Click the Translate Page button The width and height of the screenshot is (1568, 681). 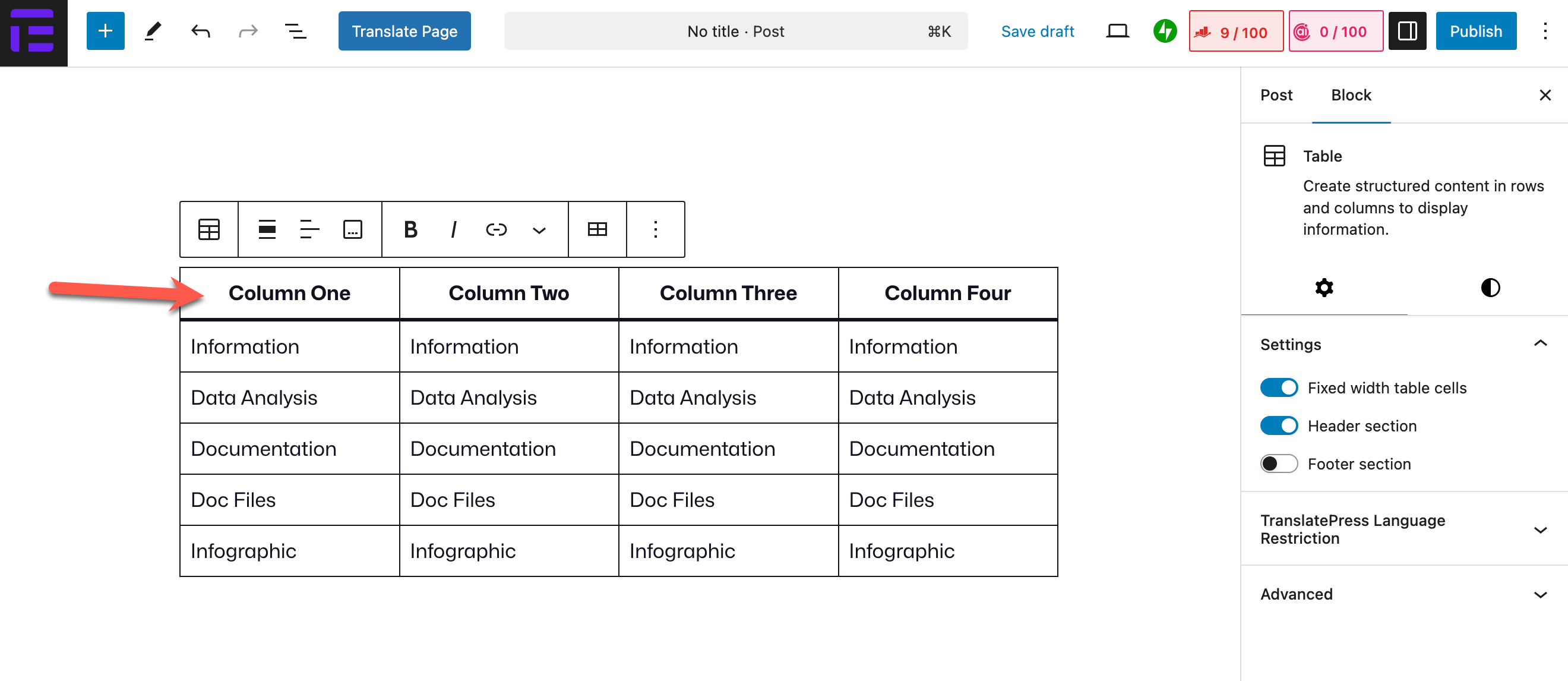[x=404, y=31]
